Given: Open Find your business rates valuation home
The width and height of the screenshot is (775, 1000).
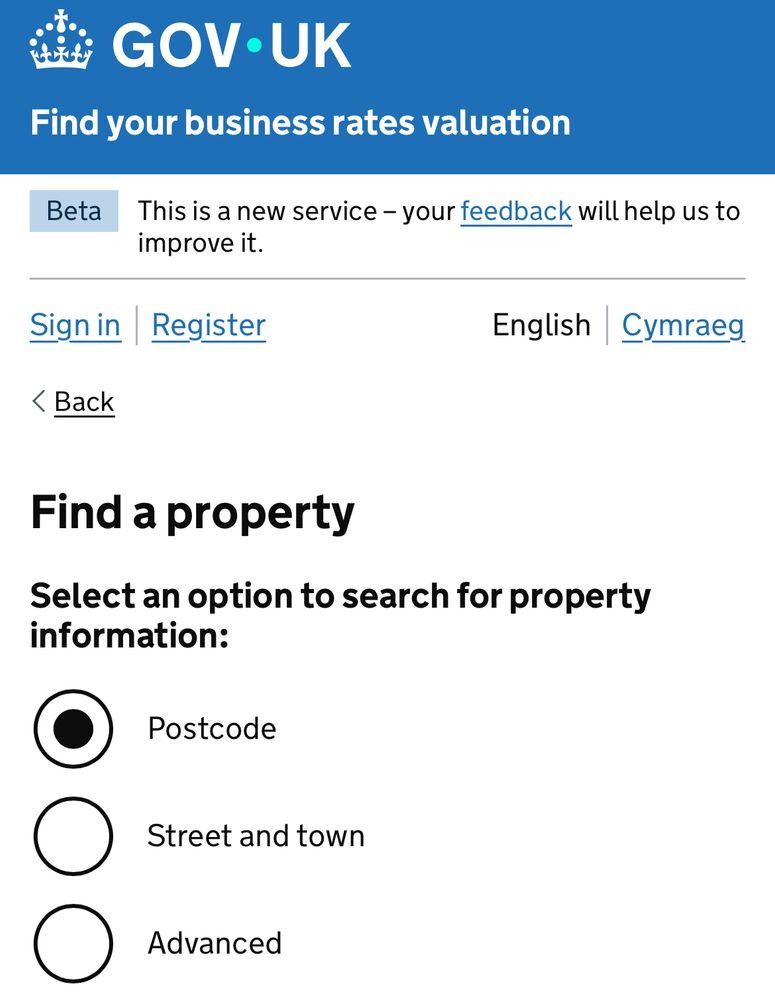Looking at the screenshot, I should click(x=300, y=123).
